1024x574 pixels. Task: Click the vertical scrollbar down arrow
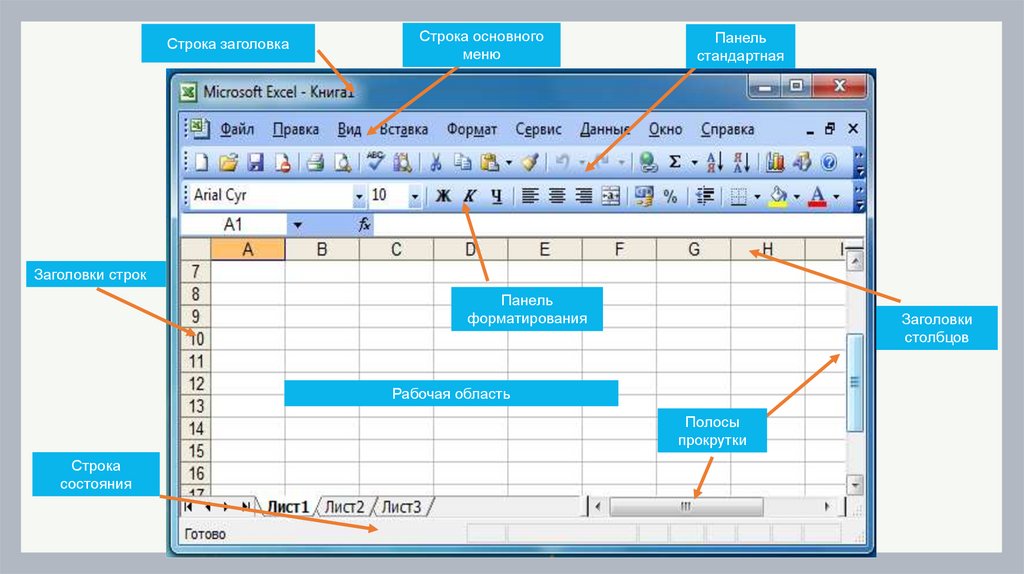(854, 485)
